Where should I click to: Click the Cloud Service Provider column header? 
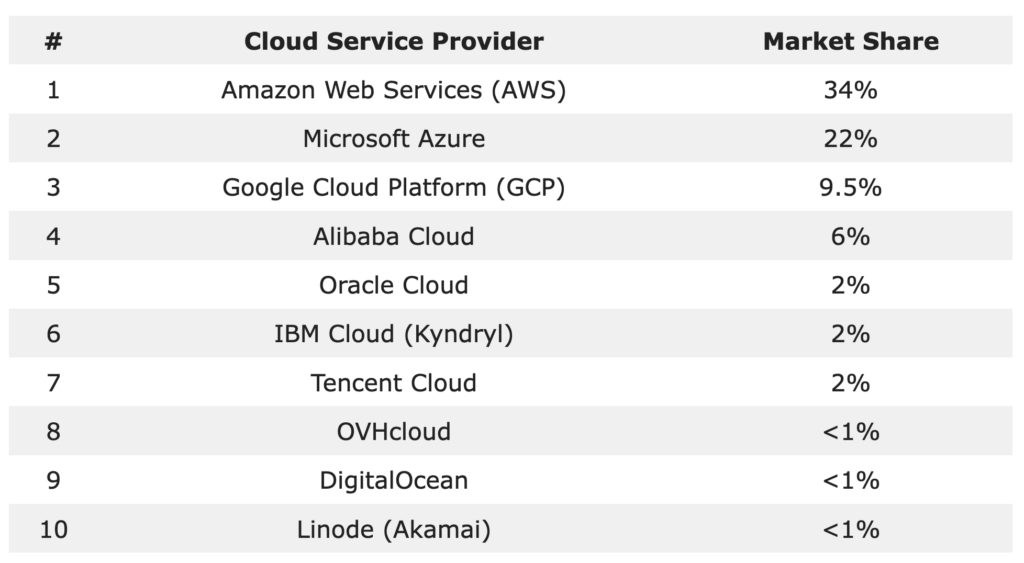[x=394, y=41]
